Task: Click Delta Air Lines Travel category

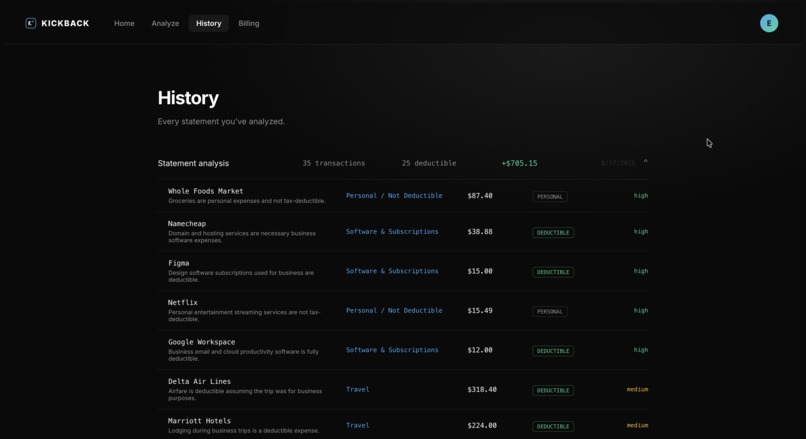Action: tap(358, 389)
